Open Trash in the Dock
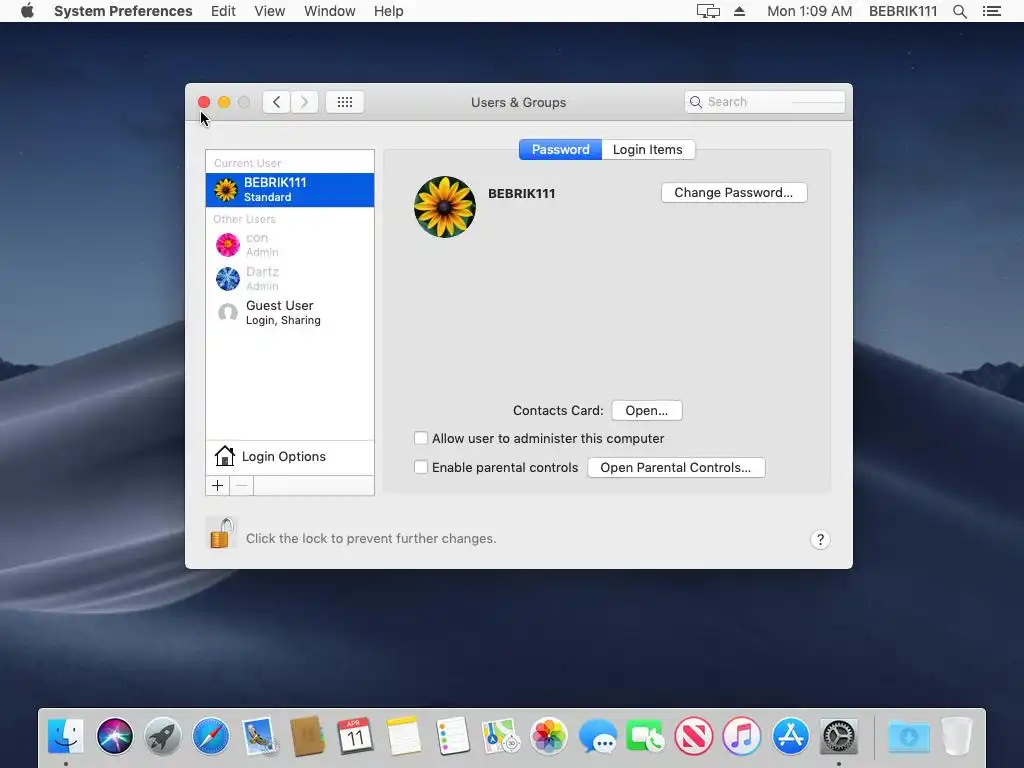 click(957, 736)
